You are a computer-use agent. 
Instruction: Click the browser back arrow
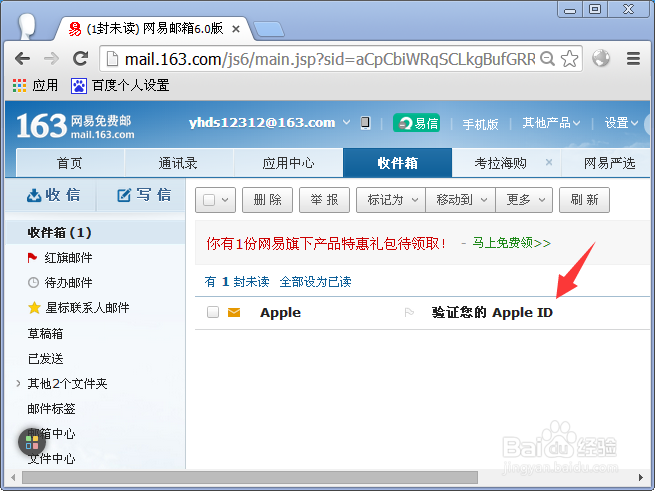pos(22,59)
